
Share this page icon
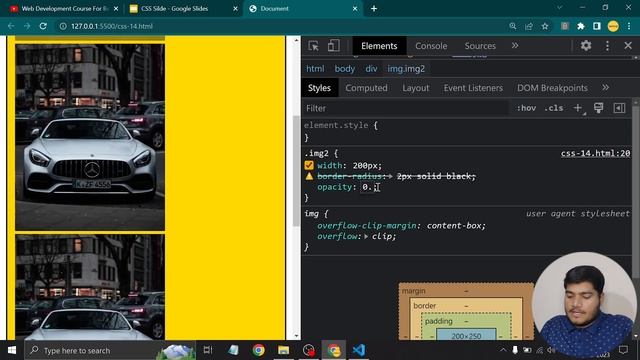529,26
